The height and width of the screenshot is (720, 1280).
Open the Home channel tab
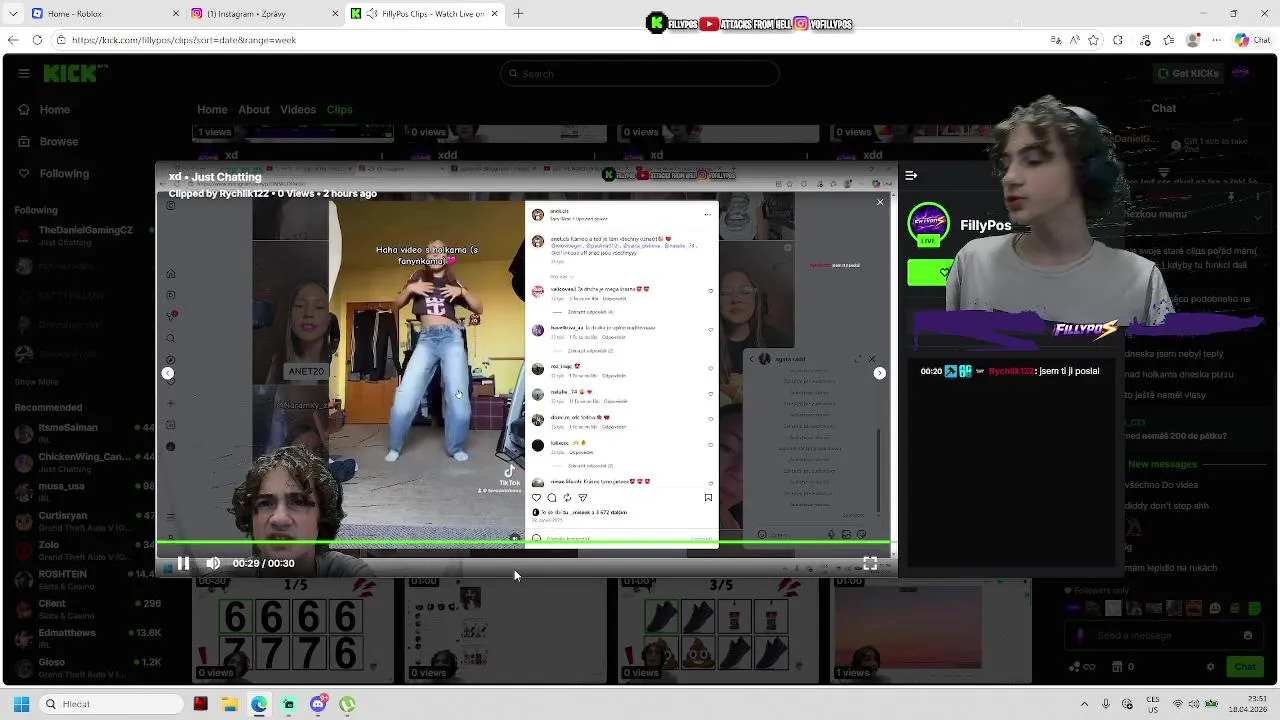point(212,110)
